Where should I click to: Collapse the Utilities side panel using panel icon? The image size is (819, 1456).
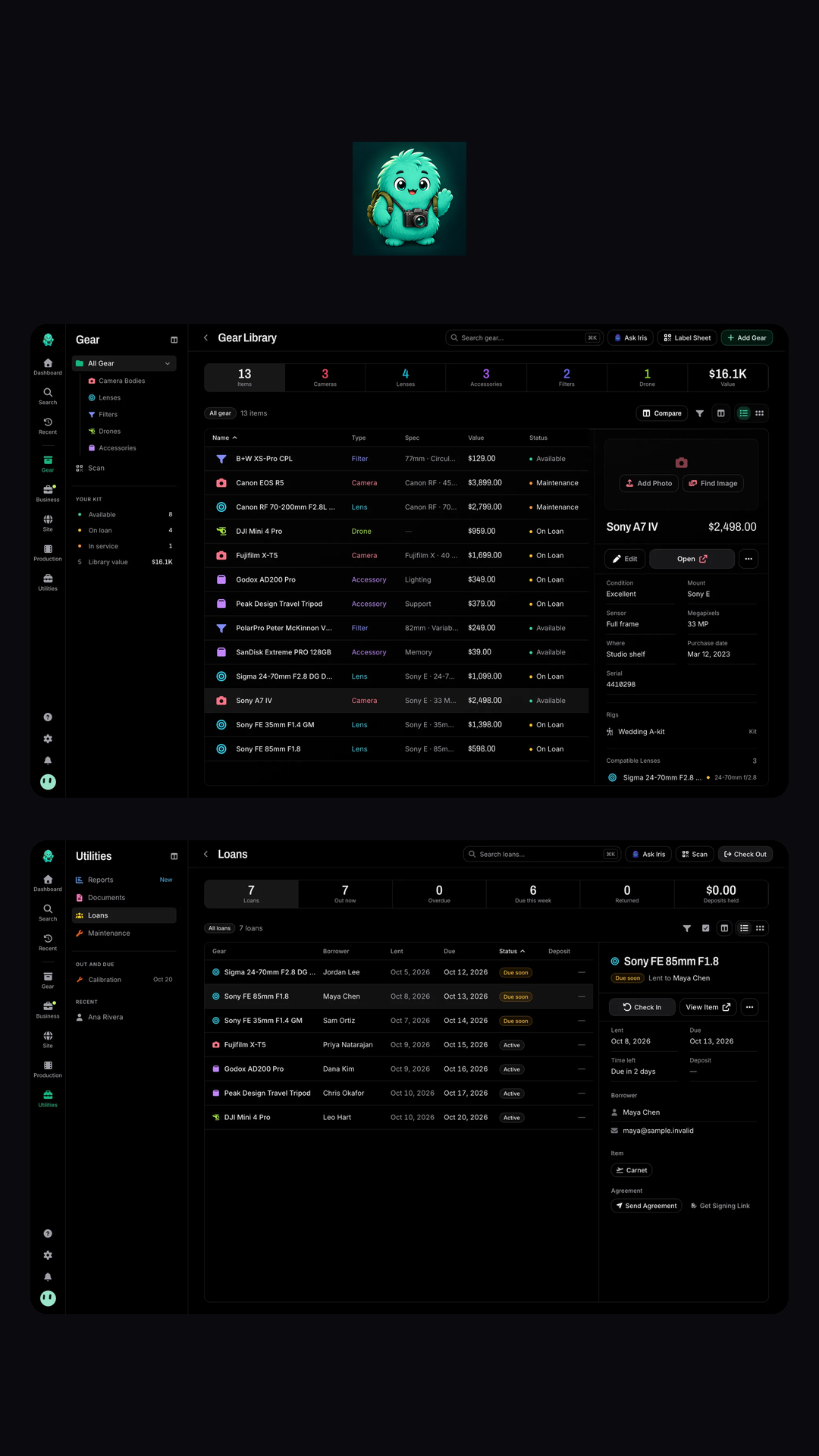(x=174, y=856)
